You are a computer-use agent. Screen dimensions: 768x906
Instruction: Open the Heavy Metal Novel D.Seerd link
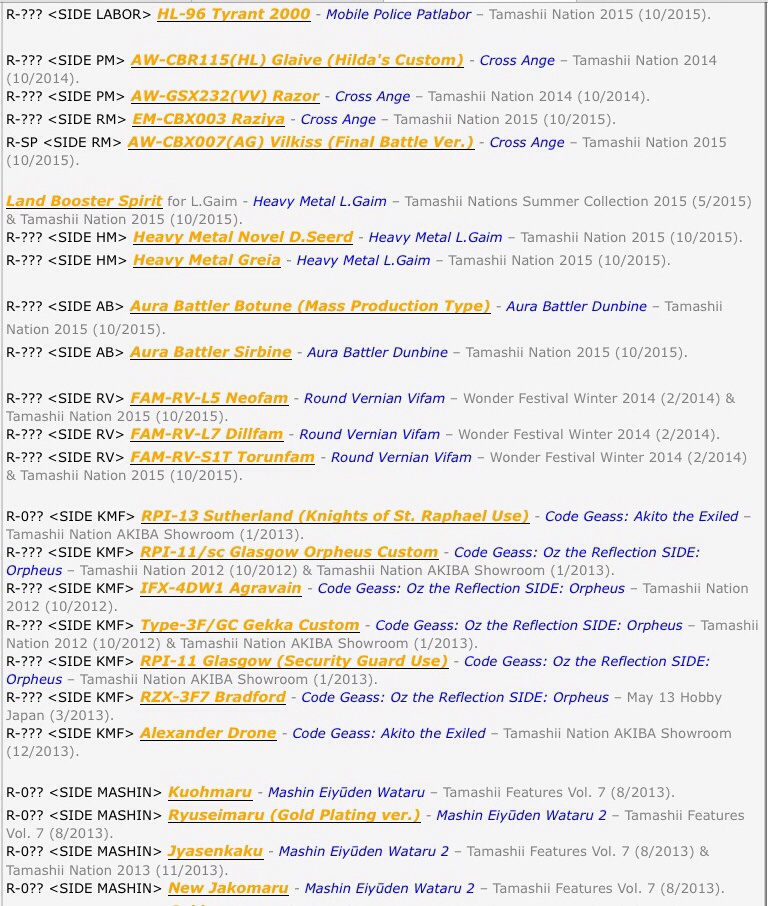(243, 237)
